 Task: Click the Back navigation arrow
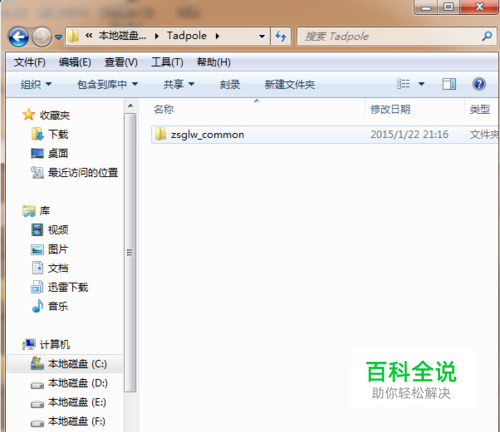[x=18, y=37]
